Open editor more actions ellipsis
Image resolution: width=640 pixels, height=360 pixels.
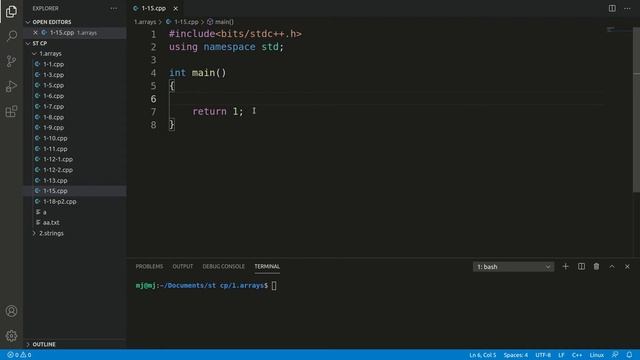click(x=627, y=8)
